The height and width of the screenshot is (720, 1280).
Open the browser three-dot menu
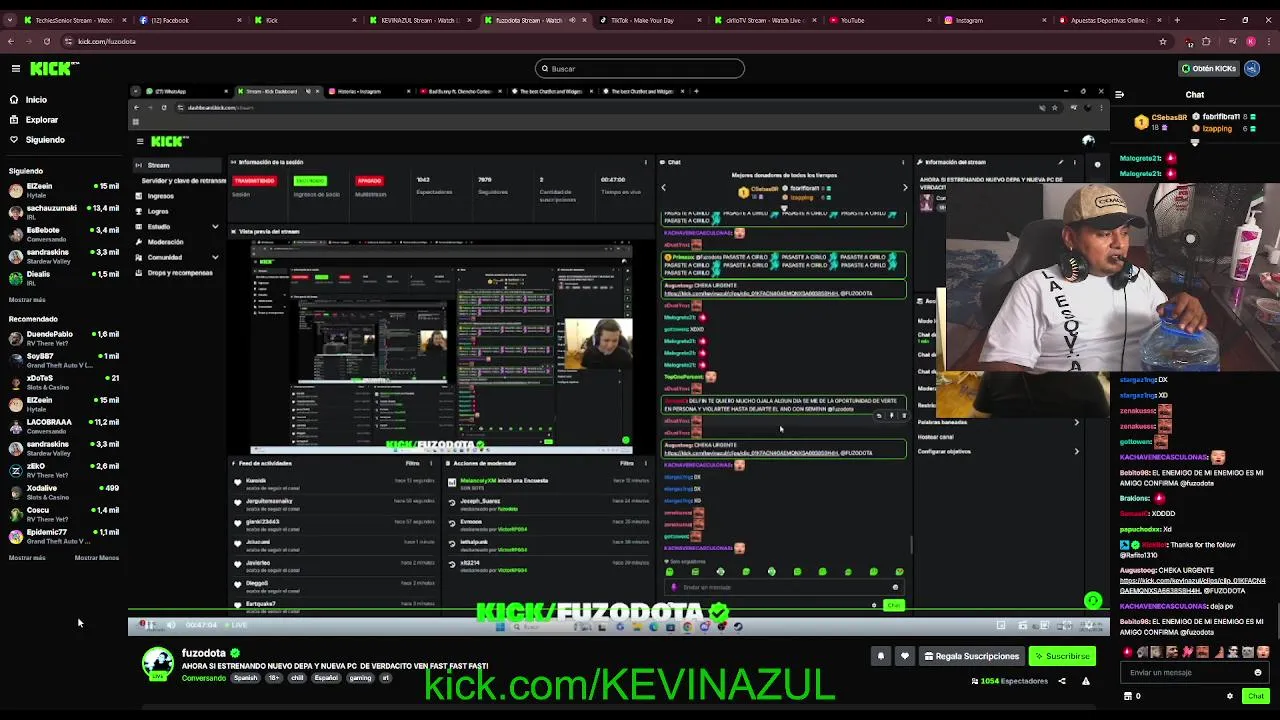pos(1270,41)
